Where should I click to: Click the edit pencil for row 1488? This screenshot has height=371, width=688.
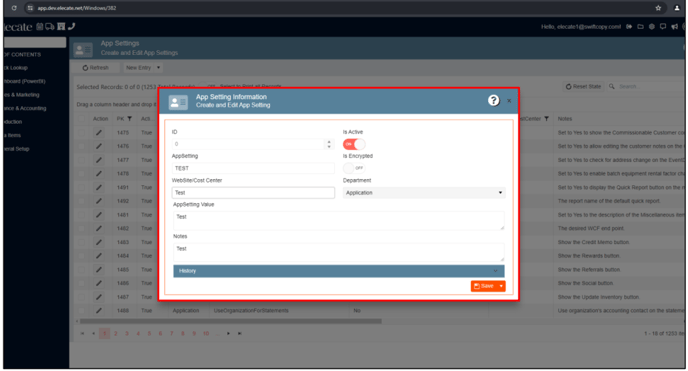99,310
